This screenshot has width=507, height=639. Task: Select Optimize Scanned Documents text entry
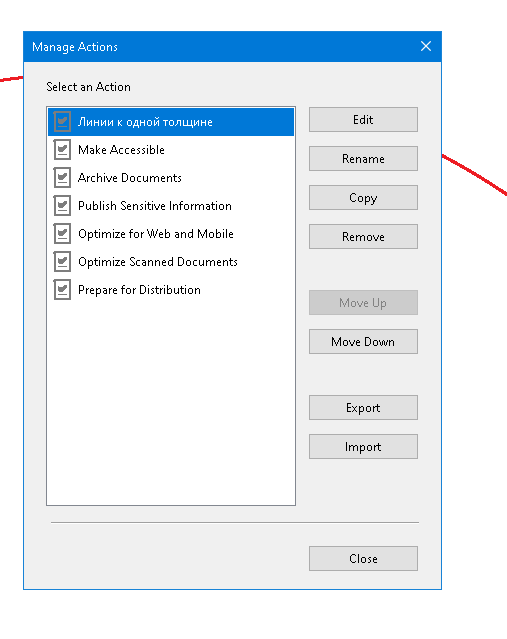tap(171, 262)
